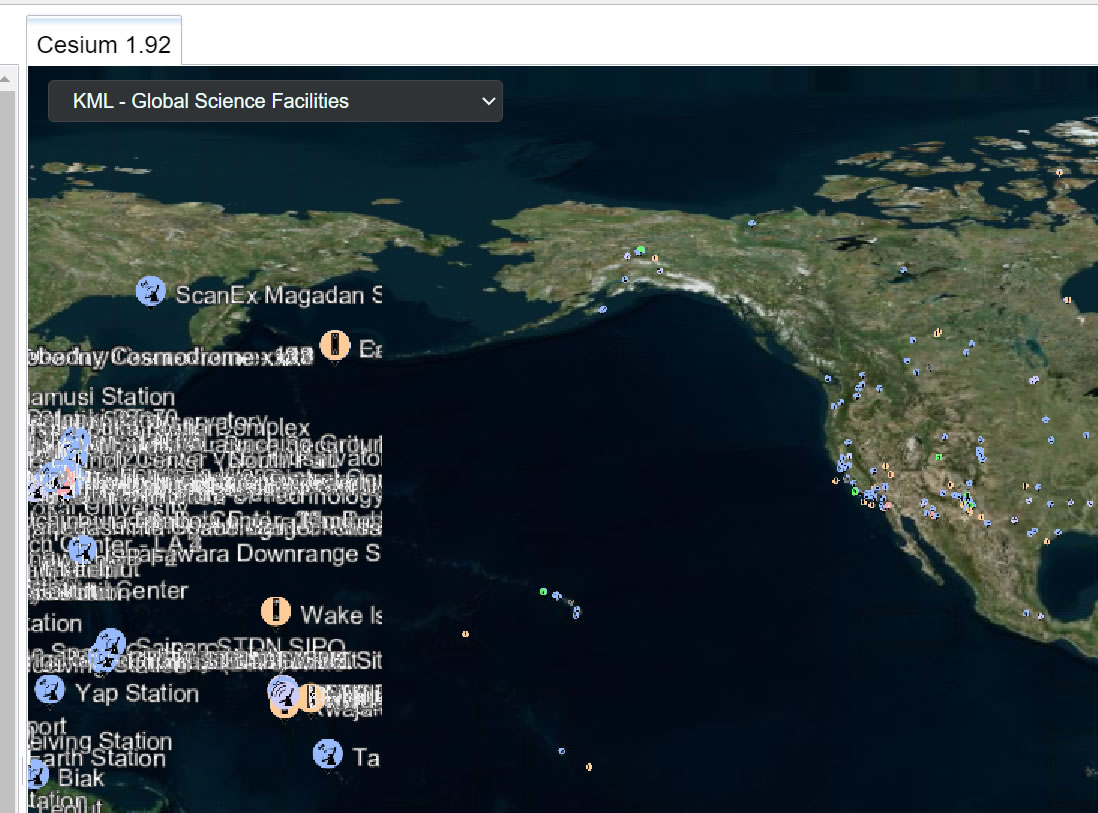Viewport: 1098px width, 813px height.
Task: Click the Wake Is label text
Action: [x=341, y=616]
